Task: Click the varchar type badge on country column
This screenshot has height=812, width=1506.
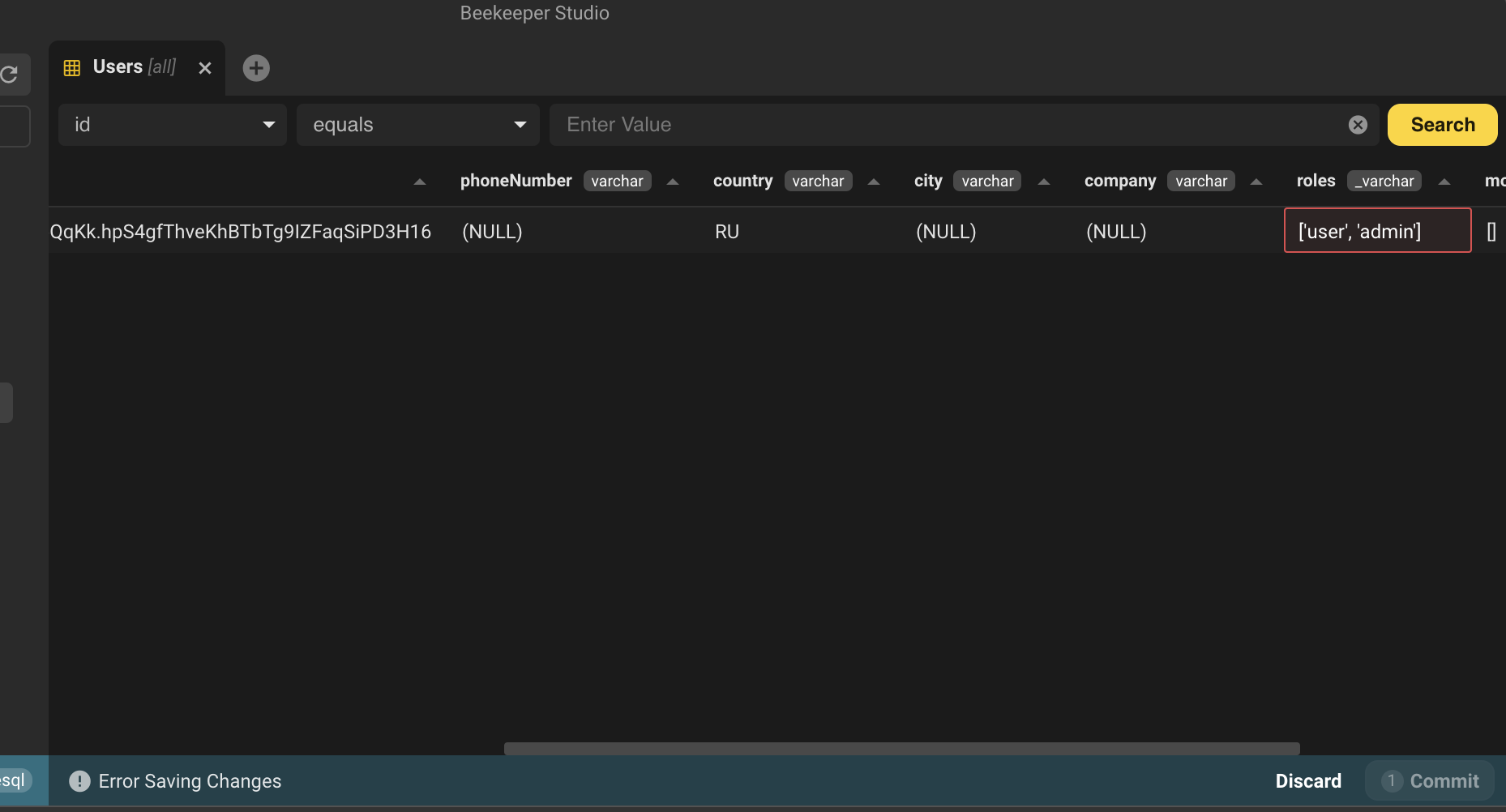Action: click(x=818, y=181)
